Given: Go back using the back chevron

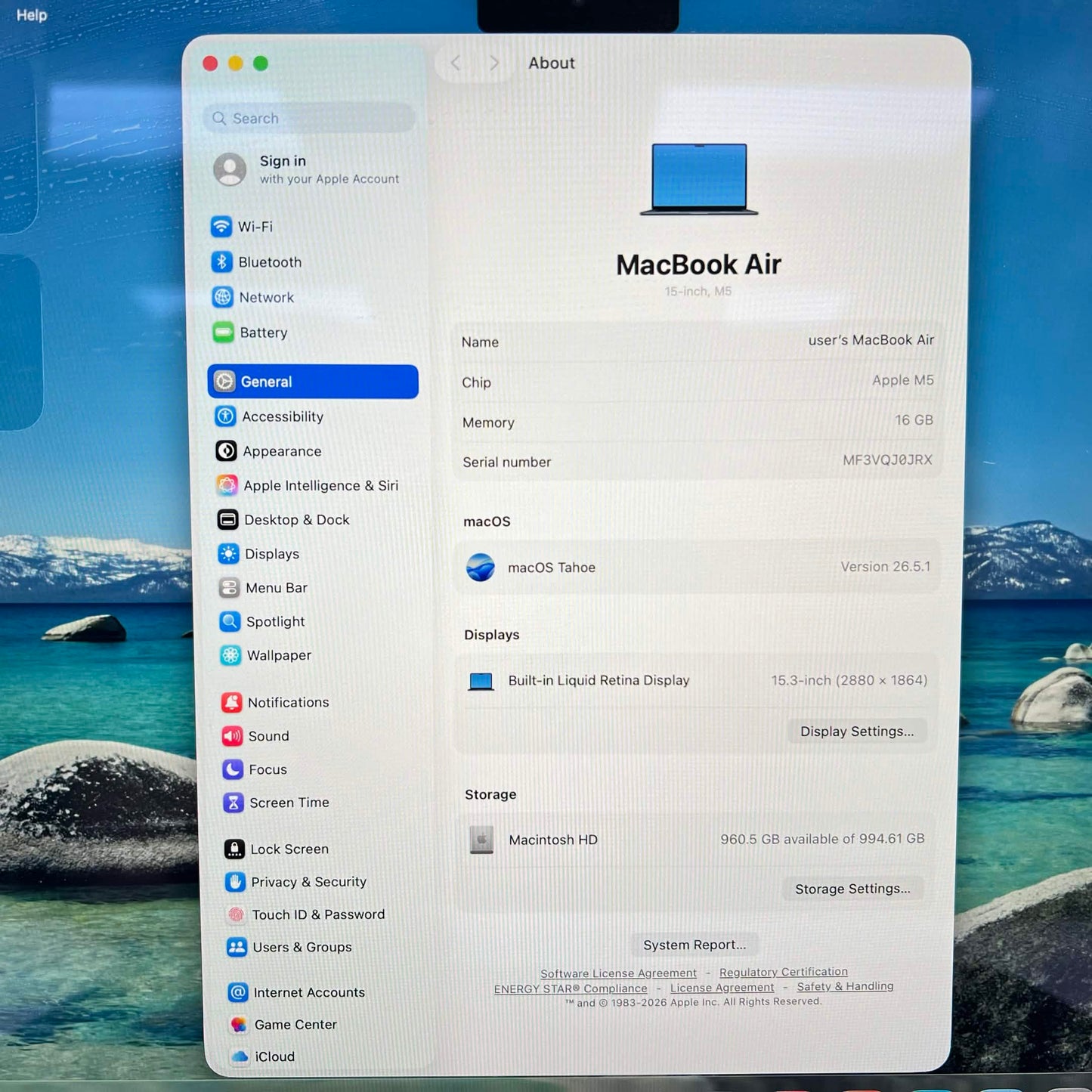Looking at the screenshot, I should tap(455, 63).
